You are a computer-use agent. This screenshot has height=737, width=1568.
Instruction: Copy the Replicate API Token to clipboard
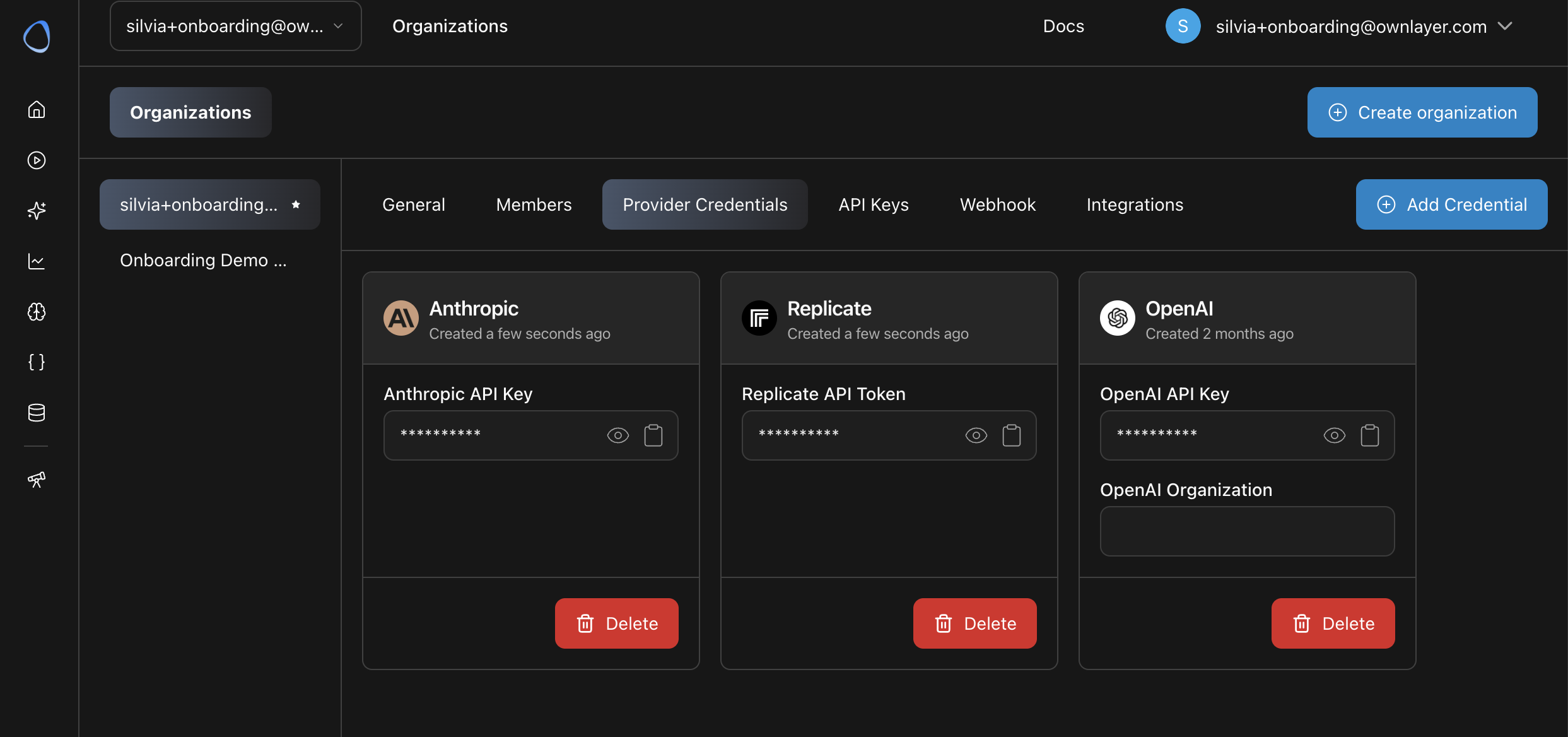pos(1012,435)
